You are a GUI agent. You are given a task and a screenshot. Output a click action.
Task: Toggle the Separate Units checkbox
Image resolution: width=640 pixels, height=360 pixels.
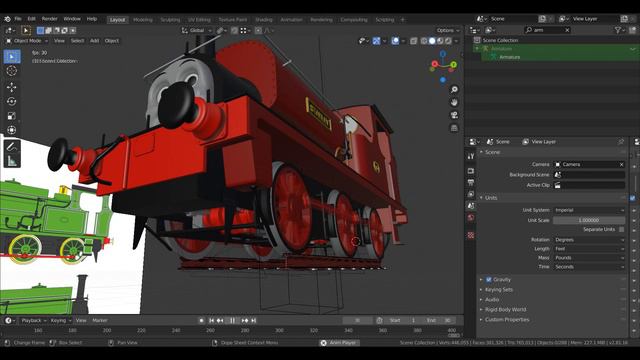point(621,229)
